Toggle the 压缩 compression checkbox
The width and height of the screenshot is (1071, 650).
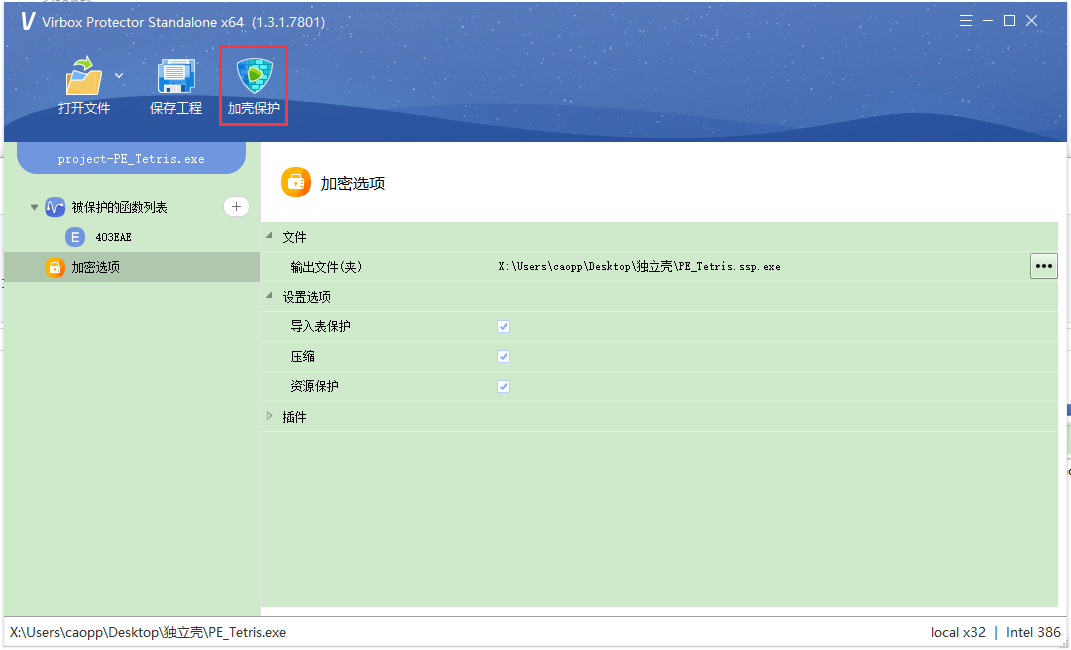(x=504, y=357)
